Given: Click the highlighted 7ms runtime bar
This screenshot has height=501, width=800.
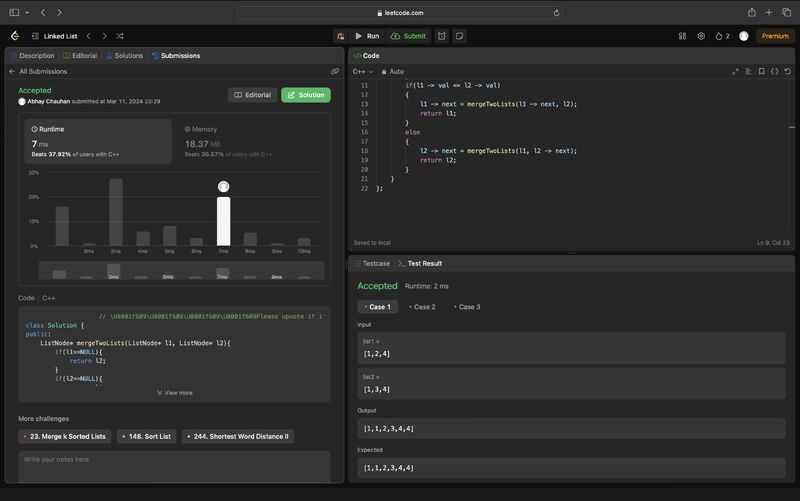Looking at the screenshot, I should click(x=223, y=221).
